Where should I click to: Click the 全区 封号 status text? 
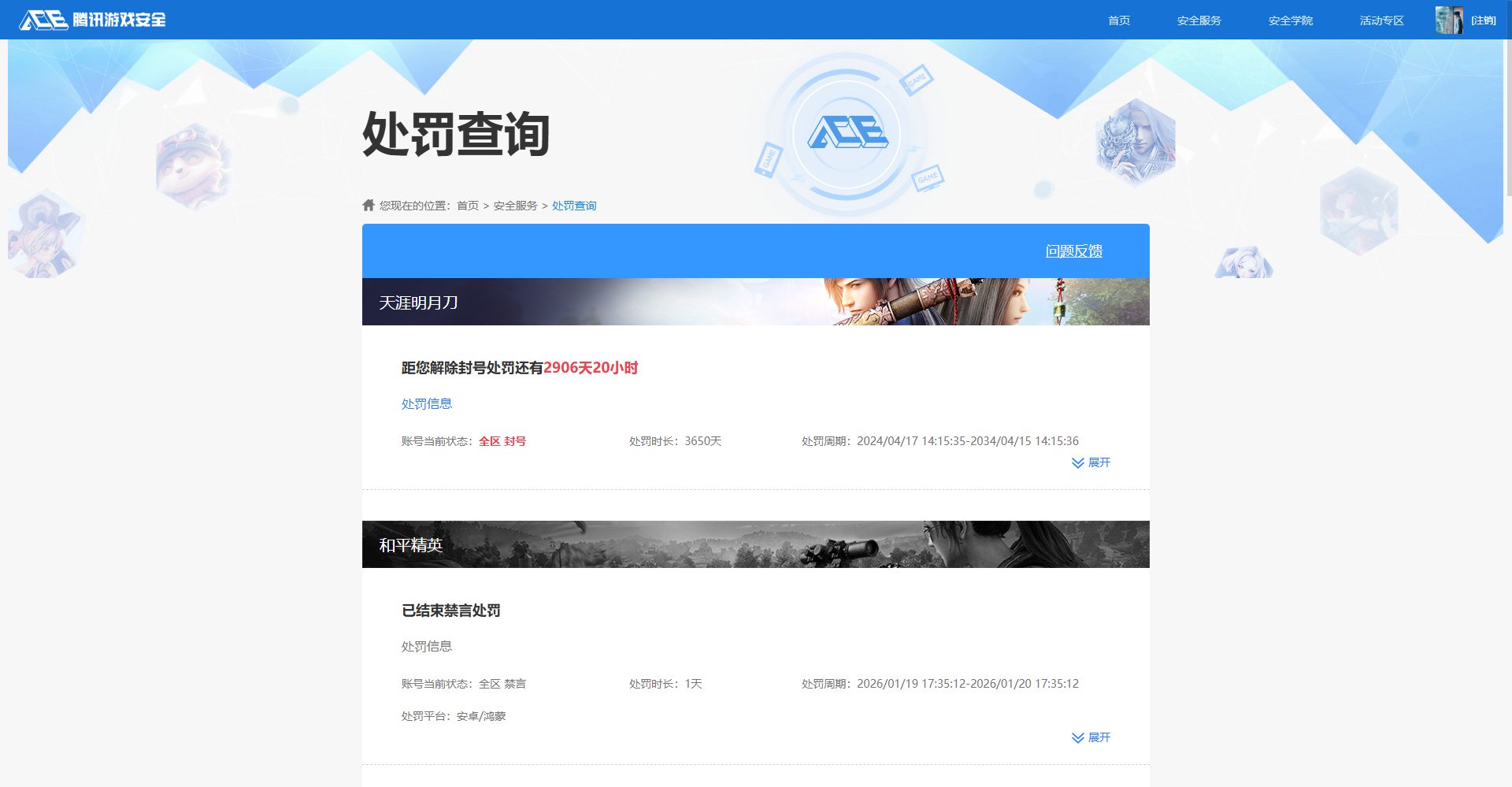(502, 441)
